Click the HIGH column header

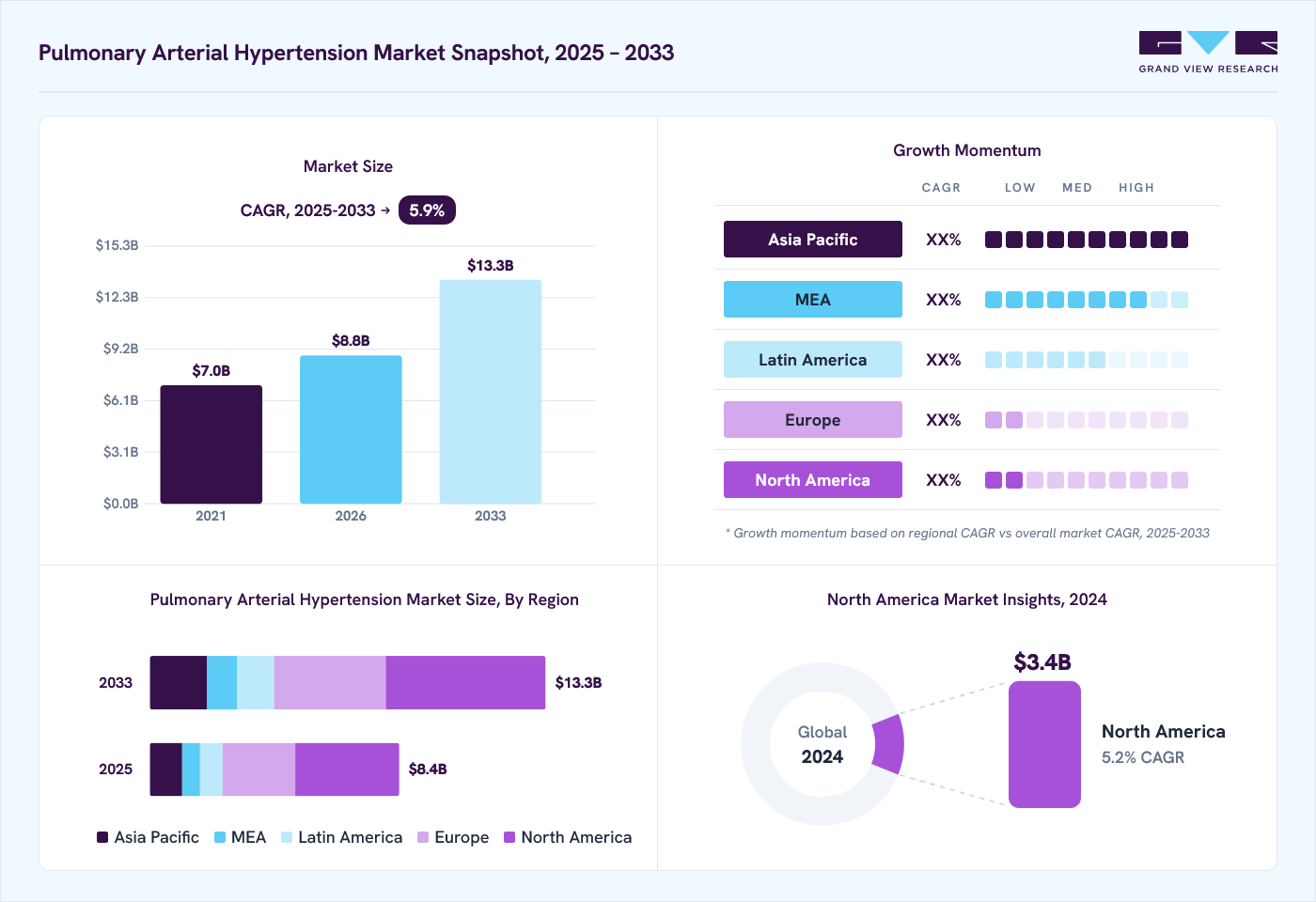tap(1136, 188)
